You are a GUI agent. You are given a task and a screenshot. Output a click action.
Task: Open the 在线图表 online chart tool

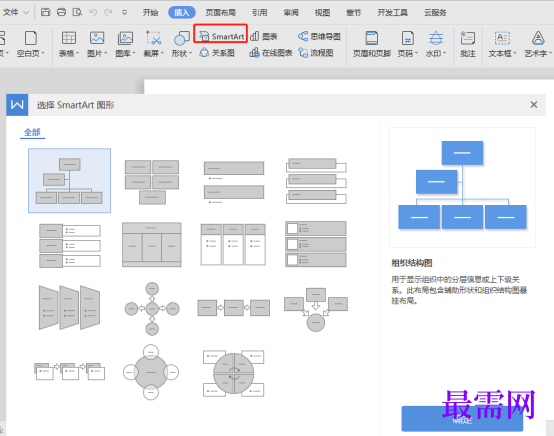[x=271, y=53]
